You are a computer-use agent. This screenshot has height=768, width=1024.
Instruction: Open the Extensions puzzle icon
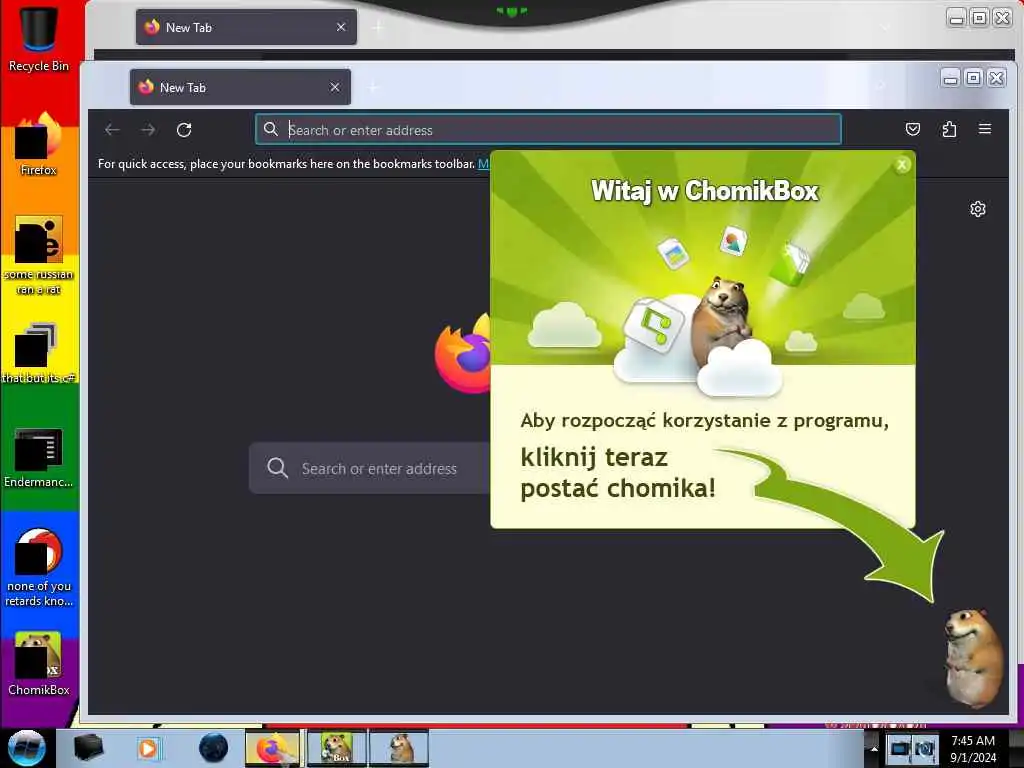(949, 129)
